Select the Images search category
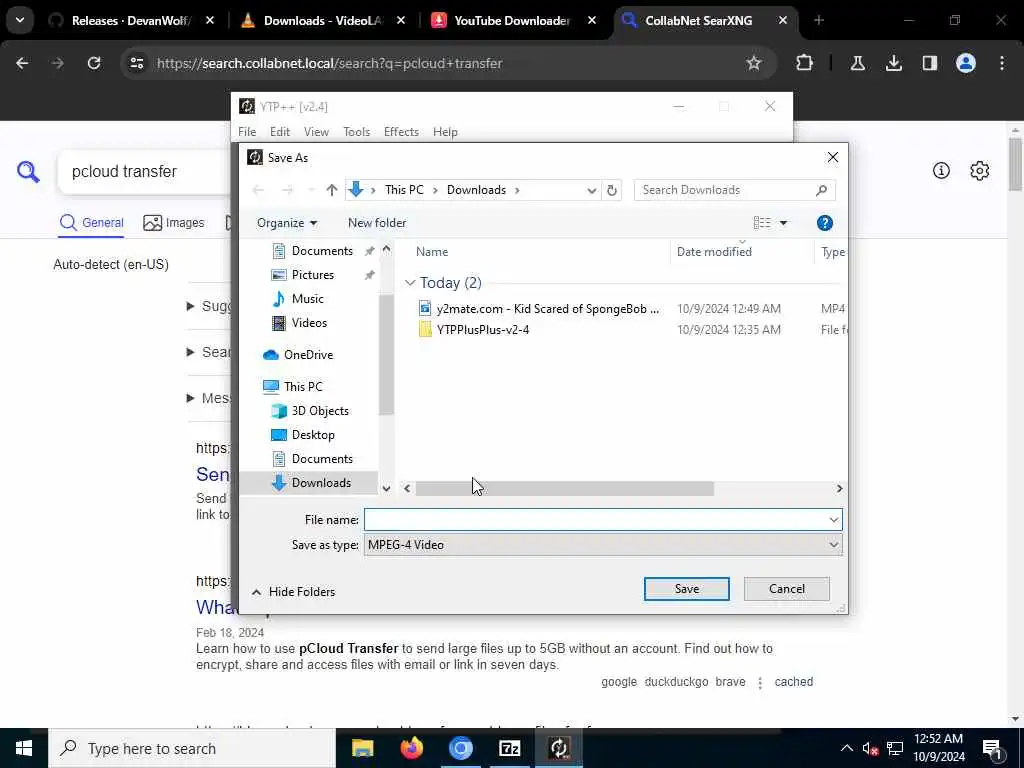 pos(174,223)
